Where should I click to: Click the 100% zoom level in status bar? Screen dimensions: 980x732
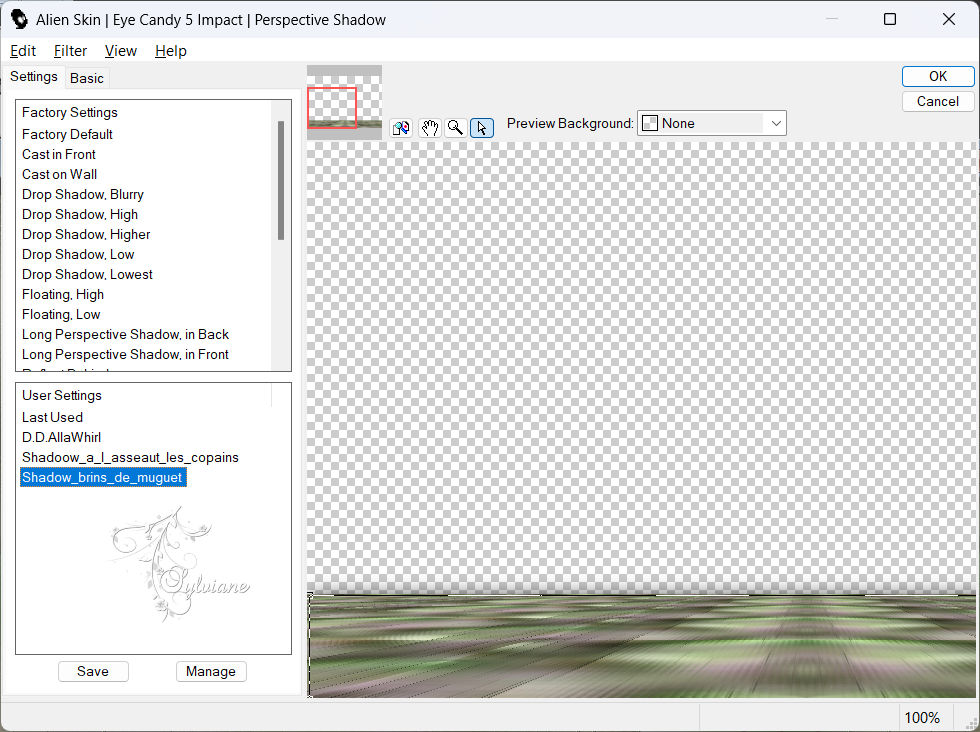coord(922,718)
